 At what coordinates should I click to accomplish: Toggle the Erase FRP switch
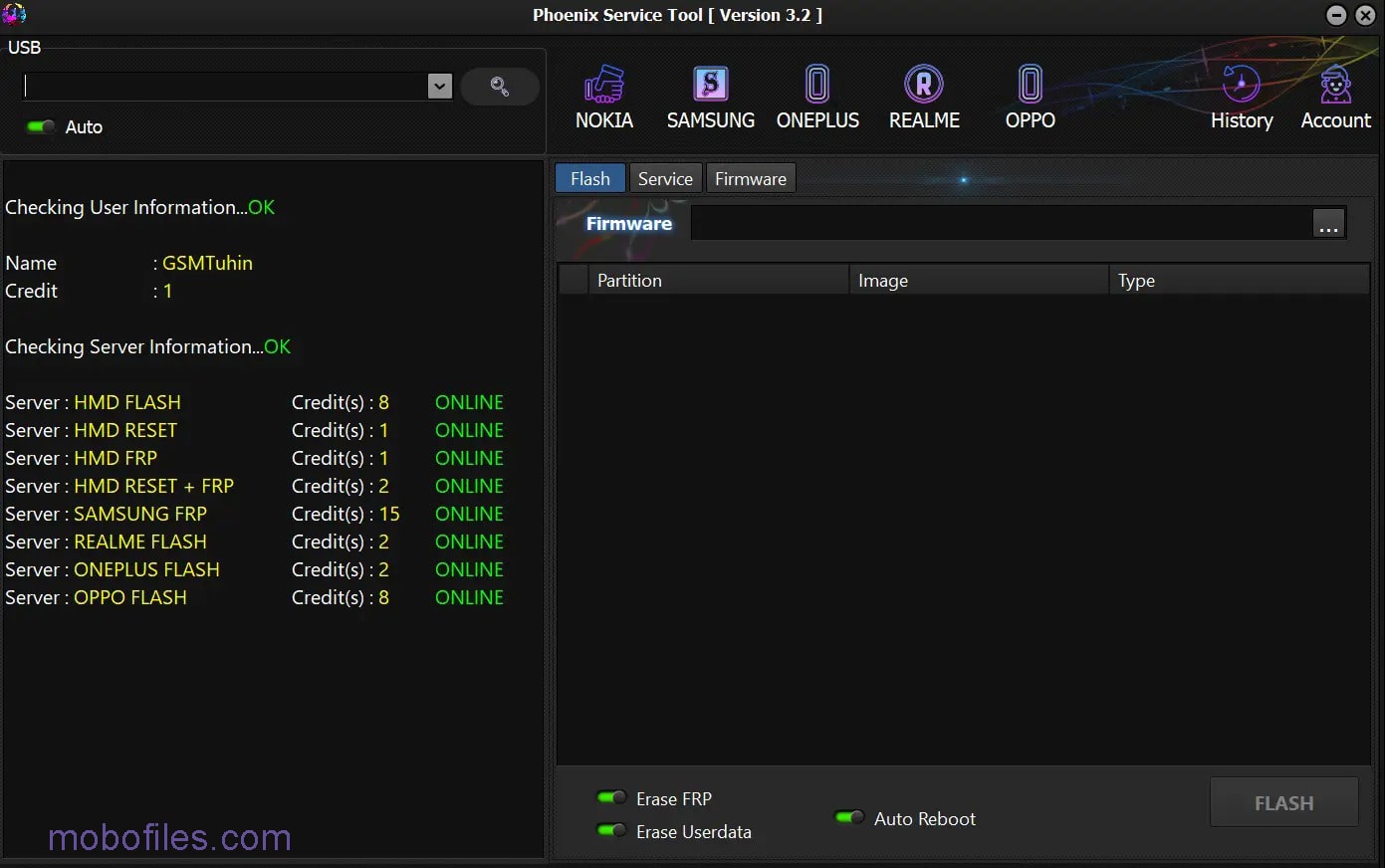click(x=610, y=798)
